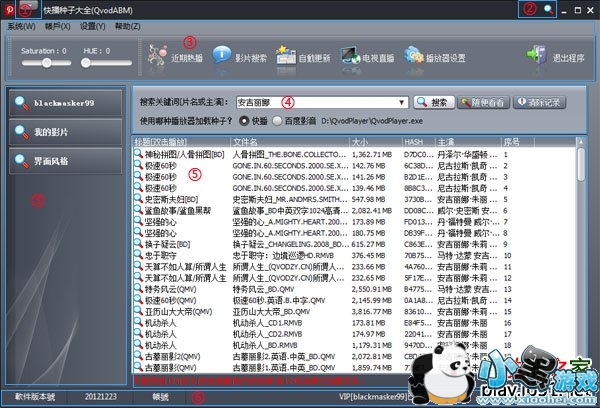Click the title bar magnifier search icon
Image resolution: width=600 pixels, height=408 pixels.
(549, 10)
